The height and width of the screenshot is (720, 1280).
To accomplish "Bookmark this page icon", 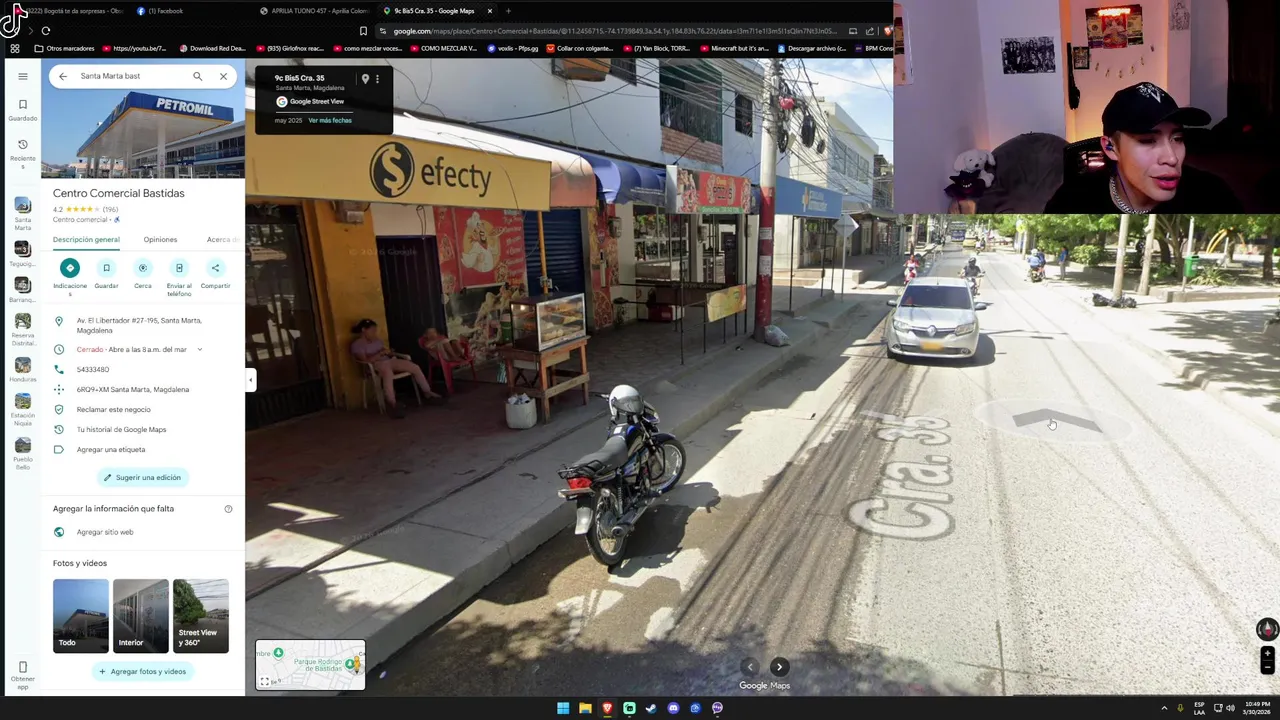I will pyautogui.click(x=363, y=31).
